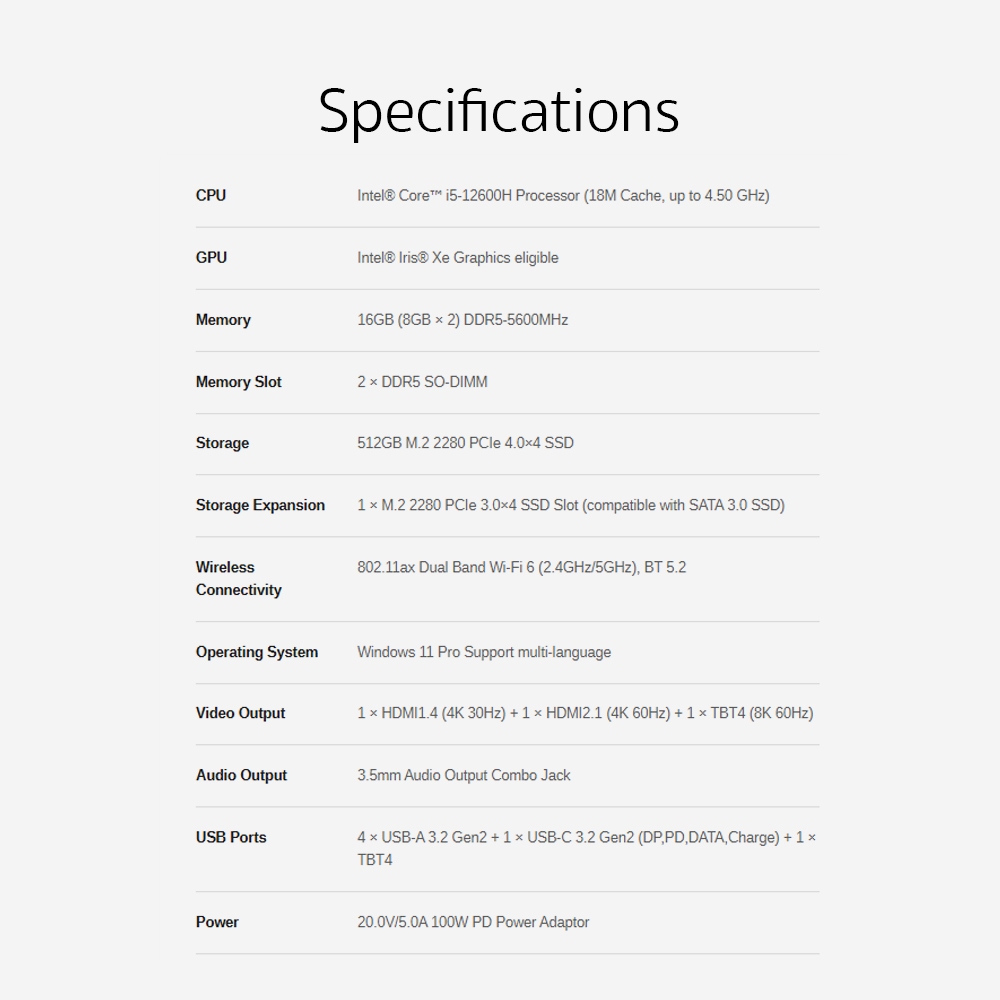Select the Memory Slot label
Viewport: 1000px width, 1000px height.
239,381
